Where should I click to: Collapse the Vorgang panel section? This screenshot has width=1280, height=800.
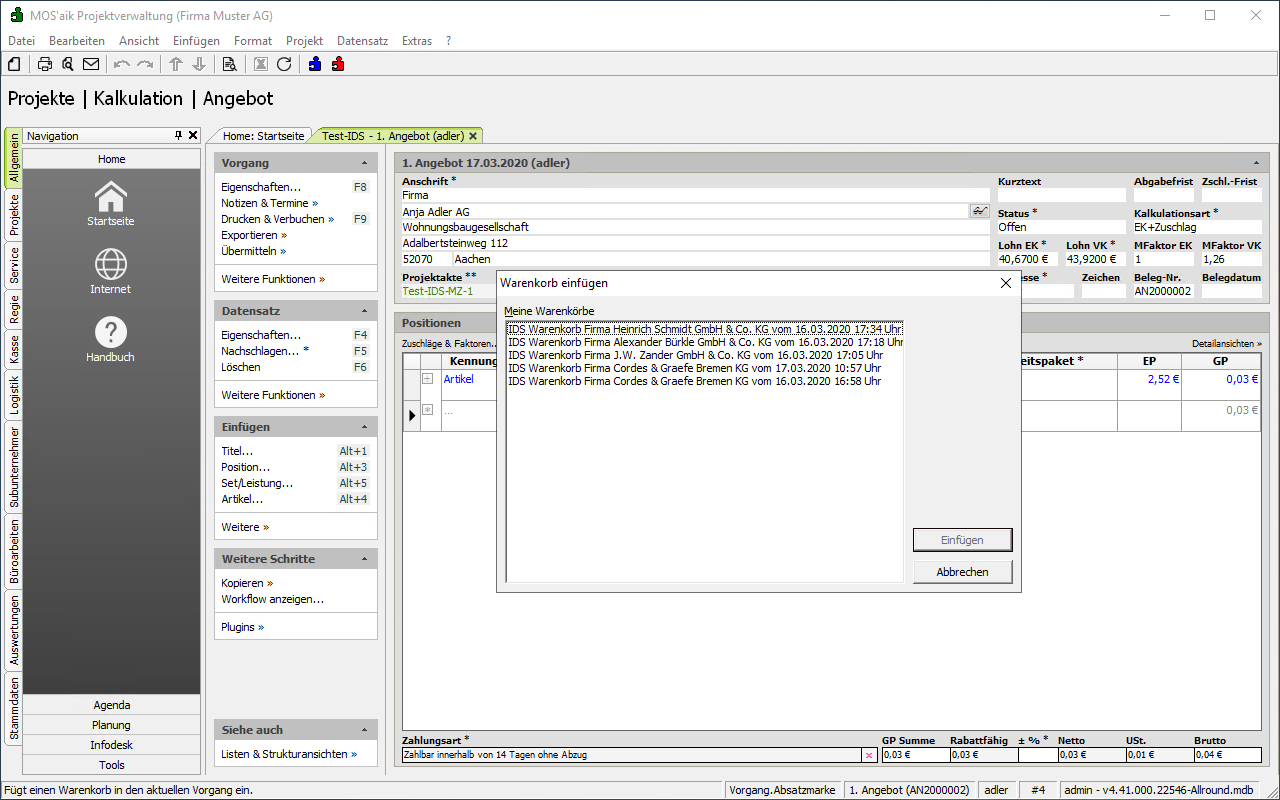click(x=364, y=163)
